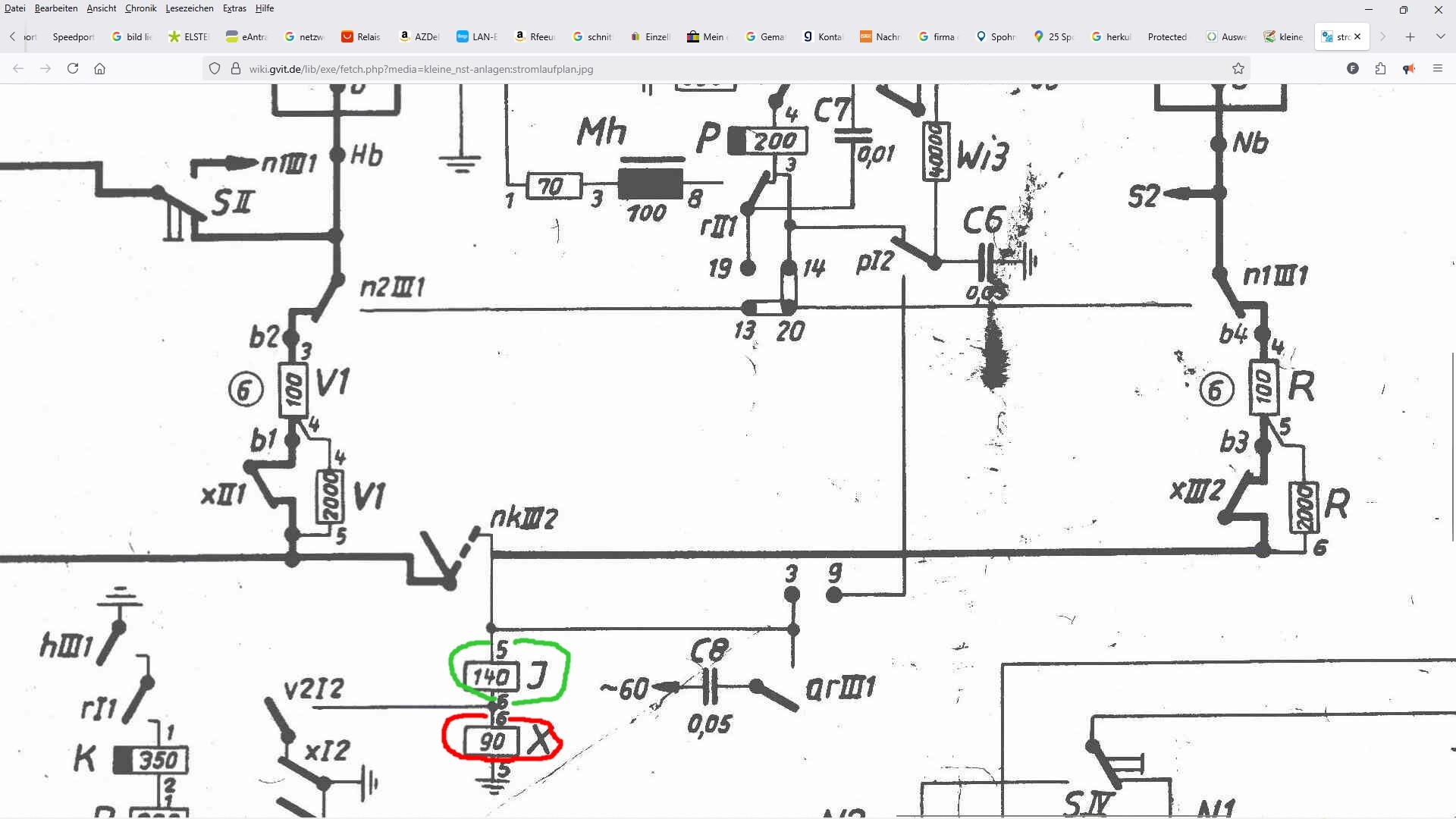This screenshot has width=1456, height=819.
Task: Click the site security padlock icon
Action: [235, 68]
